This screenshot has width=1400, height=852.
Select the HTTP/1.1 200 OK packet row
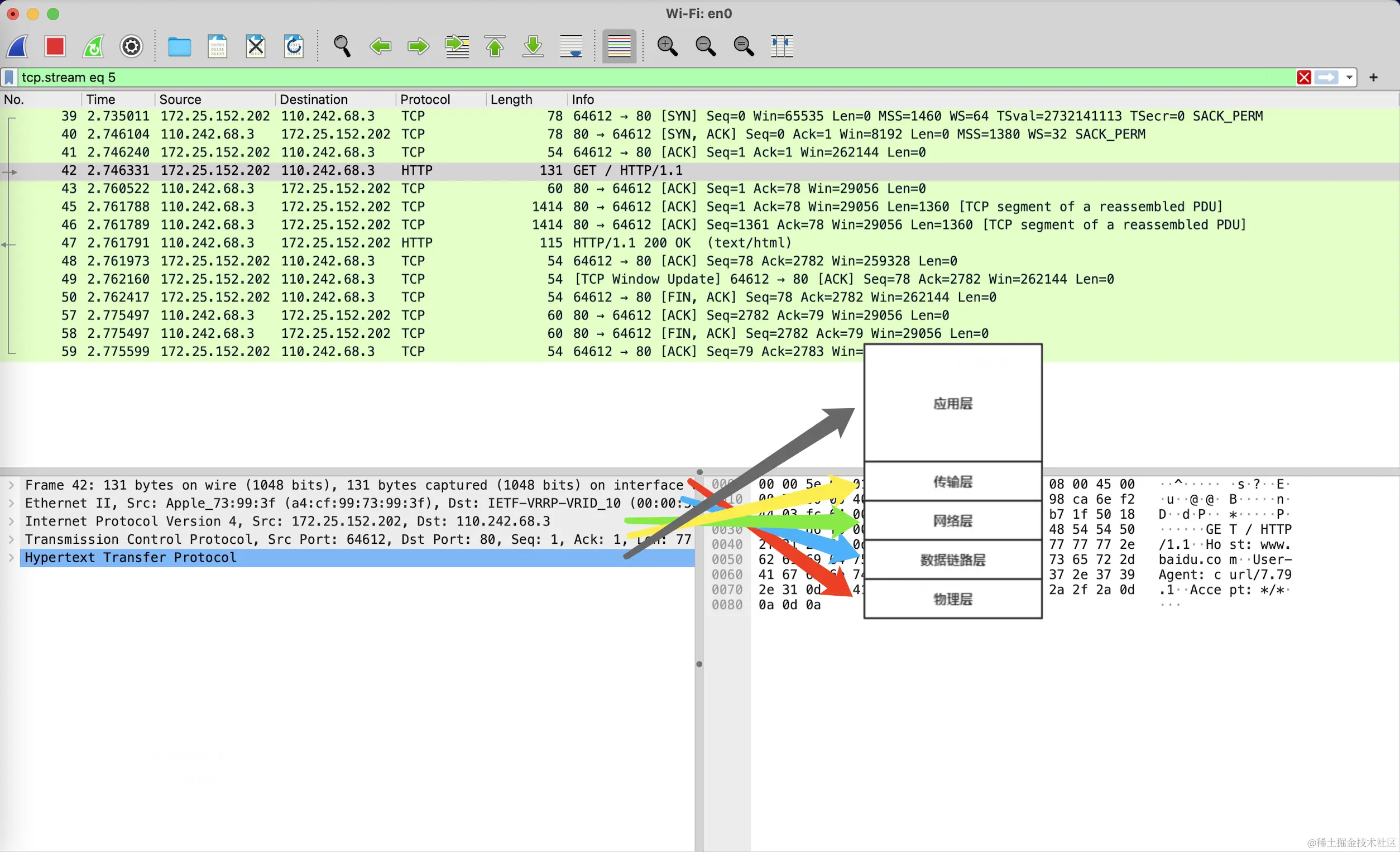pyautogui.click(x=631, y=243)
